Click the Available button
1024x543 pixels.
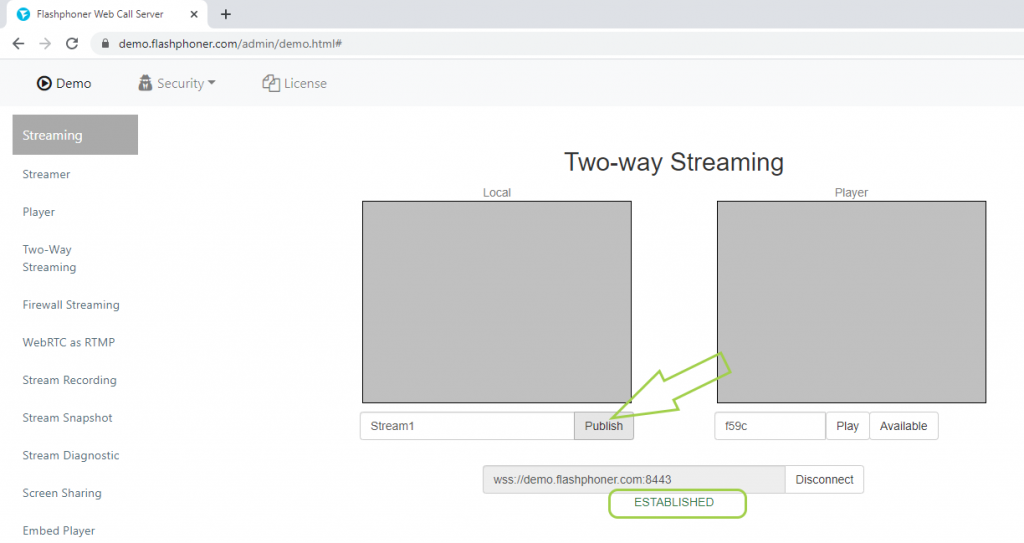click(904, 426)
